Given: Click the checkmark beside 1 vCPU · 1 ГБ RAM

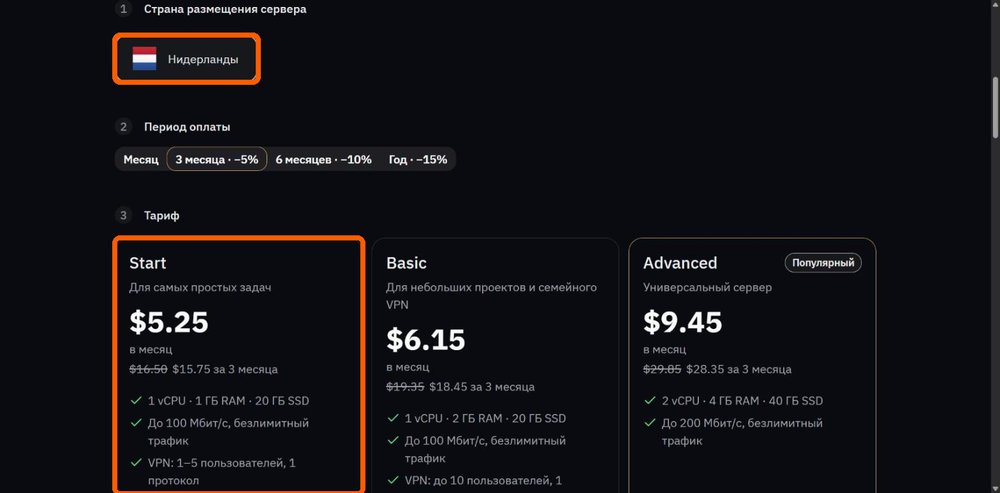Looking at the screenshot, I should [x=136, y=401].
